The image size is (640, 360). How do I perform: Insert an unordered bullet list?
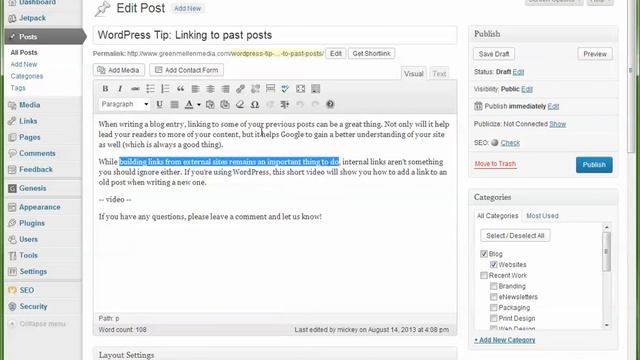150,89
